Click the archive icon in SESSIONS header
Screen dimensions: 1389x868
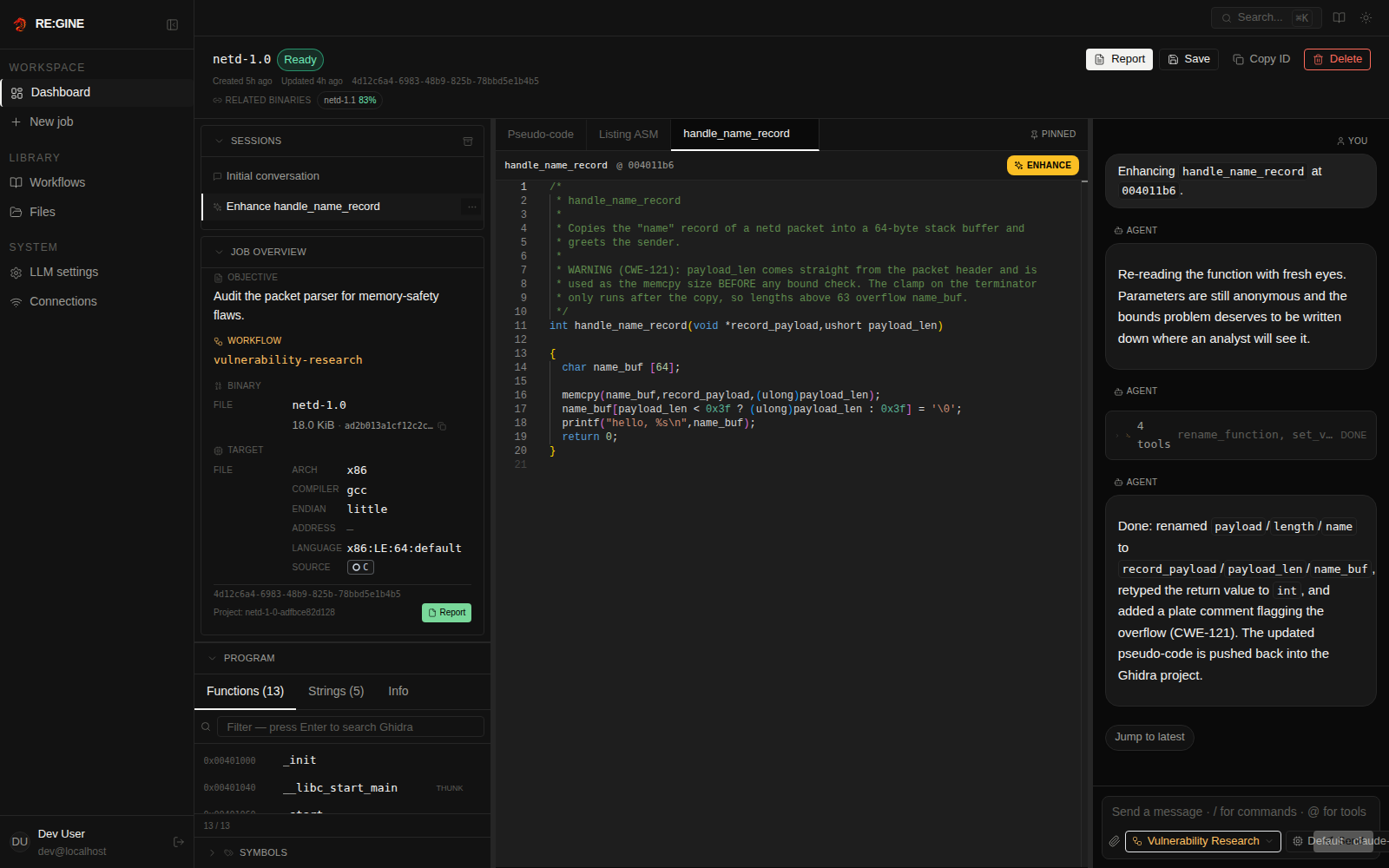468,141
